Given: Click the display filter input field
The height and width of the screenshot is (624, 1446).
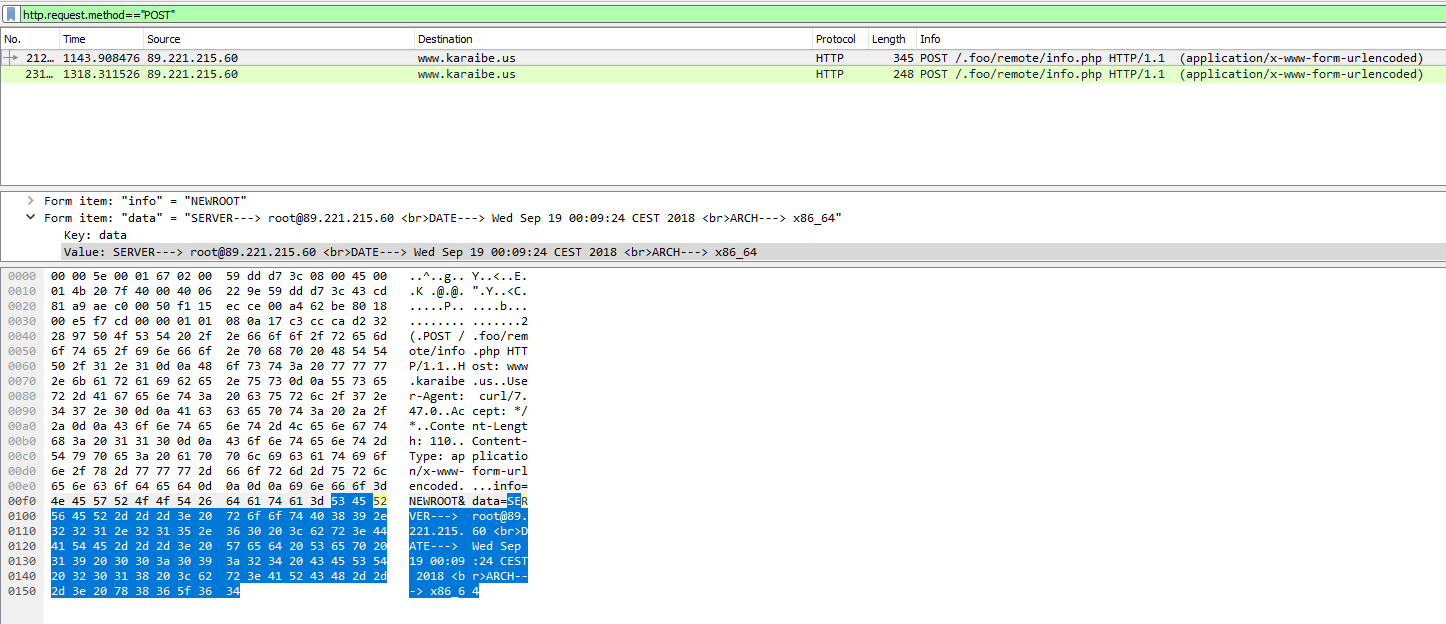Looking at the screenshot, I should [732, 16].
